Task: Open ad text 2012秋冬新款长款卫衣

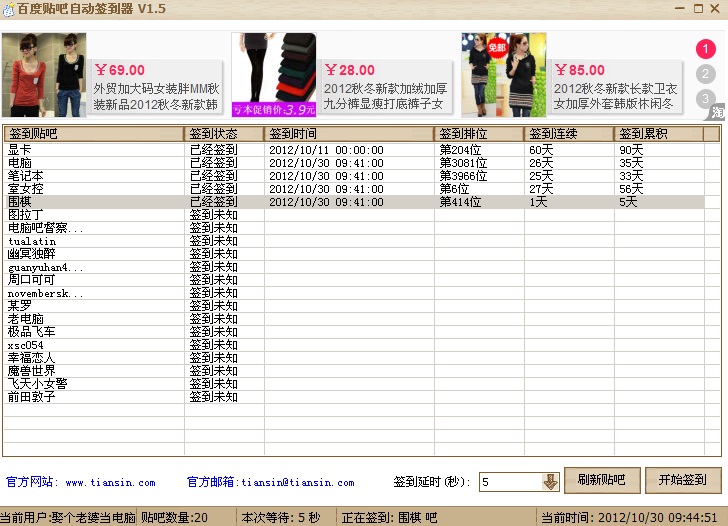Action: tap(616, 89)
